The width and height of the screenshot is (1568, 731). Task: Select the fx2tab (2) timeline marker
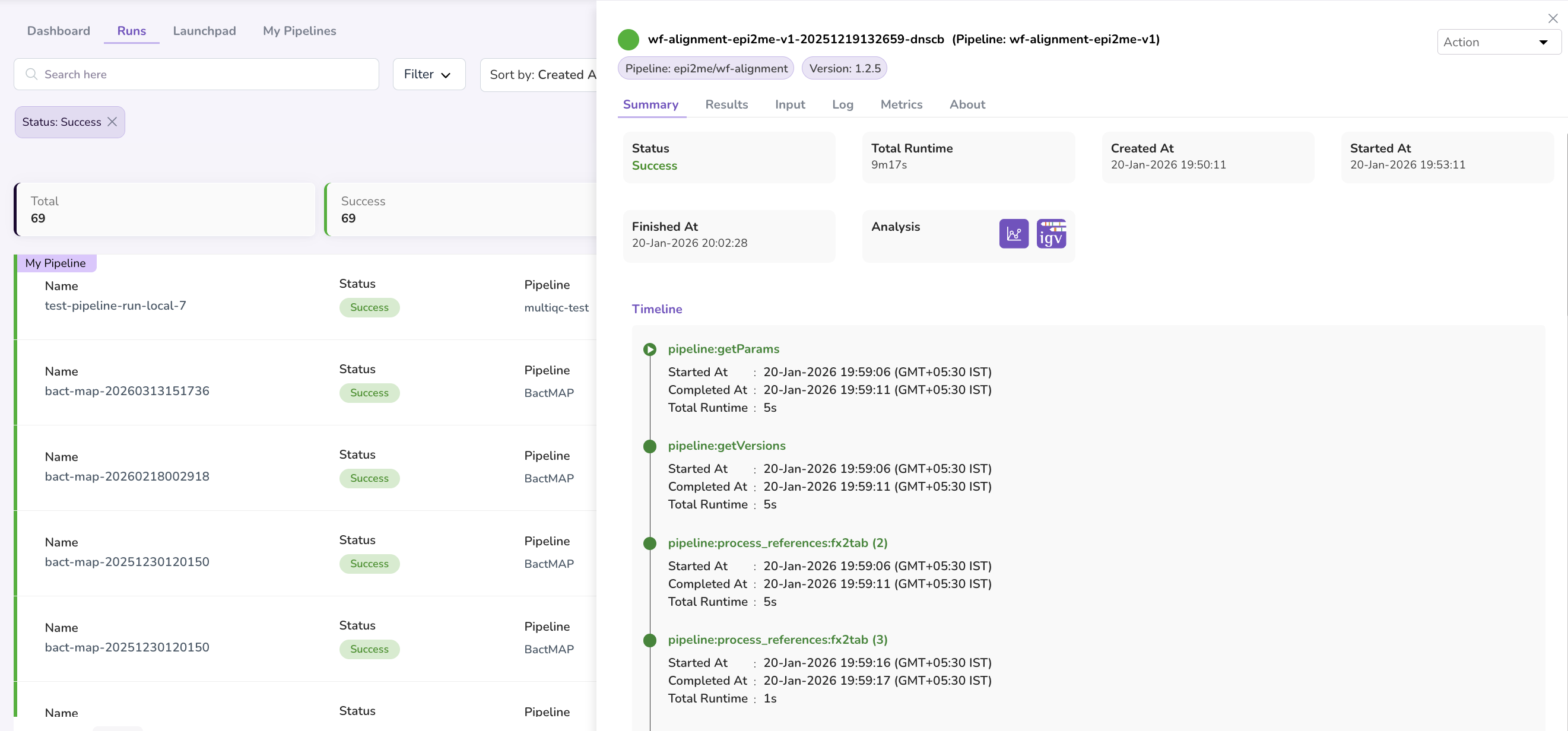649,544
